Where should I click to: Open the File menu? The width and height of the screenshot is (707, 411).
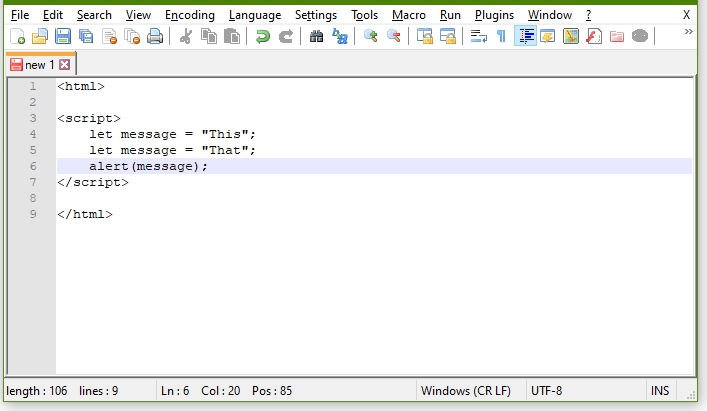tap(20, 15)
